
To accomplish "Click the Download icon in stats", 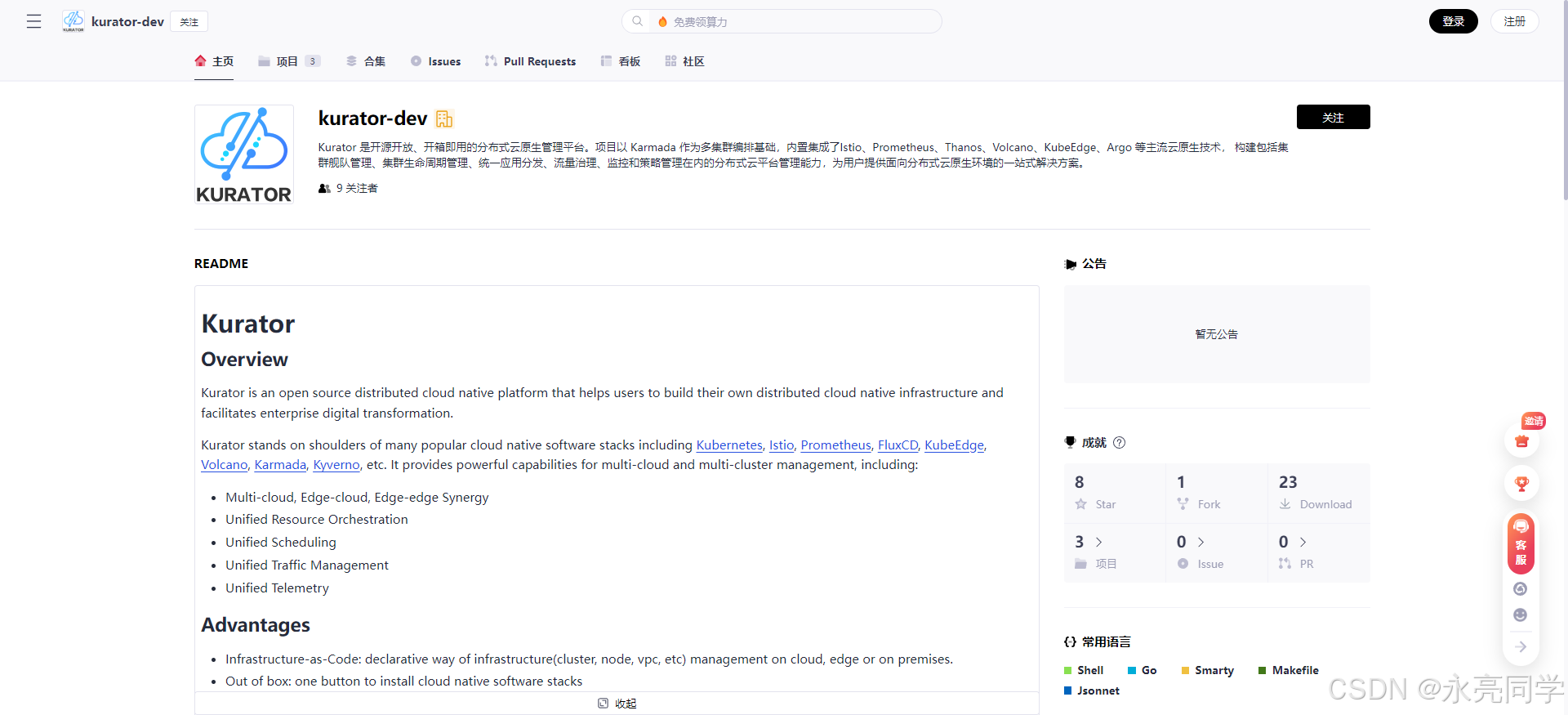I will coord(1285,504).
